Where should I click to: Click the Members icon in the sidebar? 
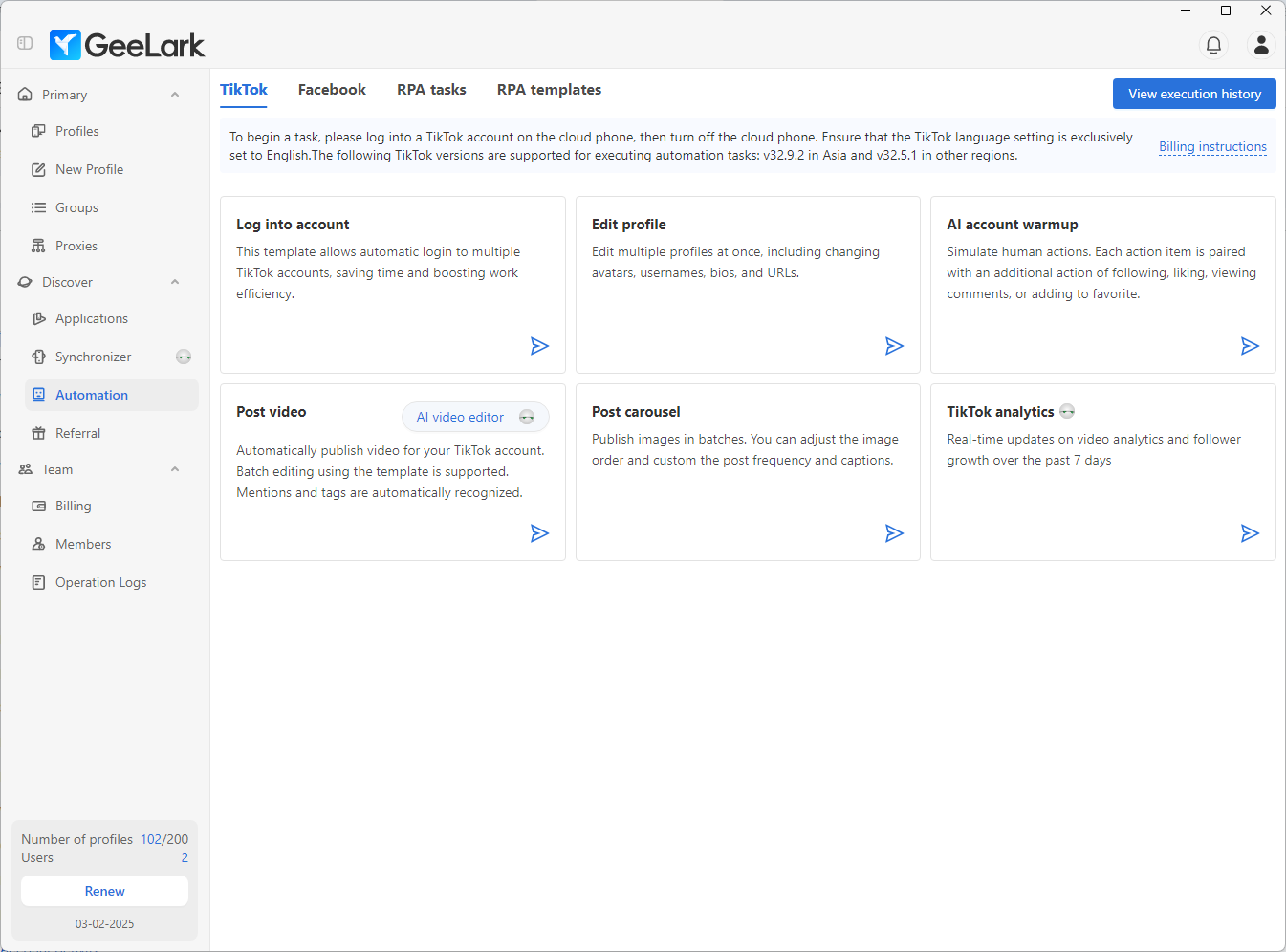click(x=38, y=544)
